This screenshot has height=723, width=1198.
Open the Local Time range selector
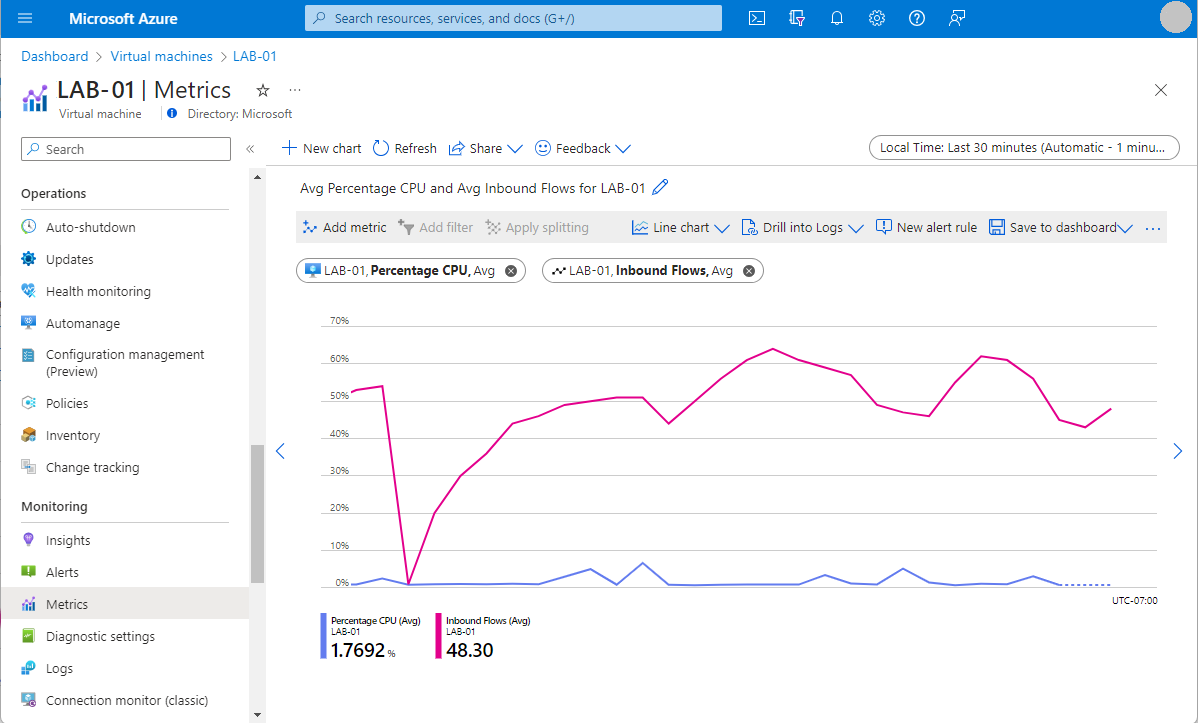click(1024, 148)
